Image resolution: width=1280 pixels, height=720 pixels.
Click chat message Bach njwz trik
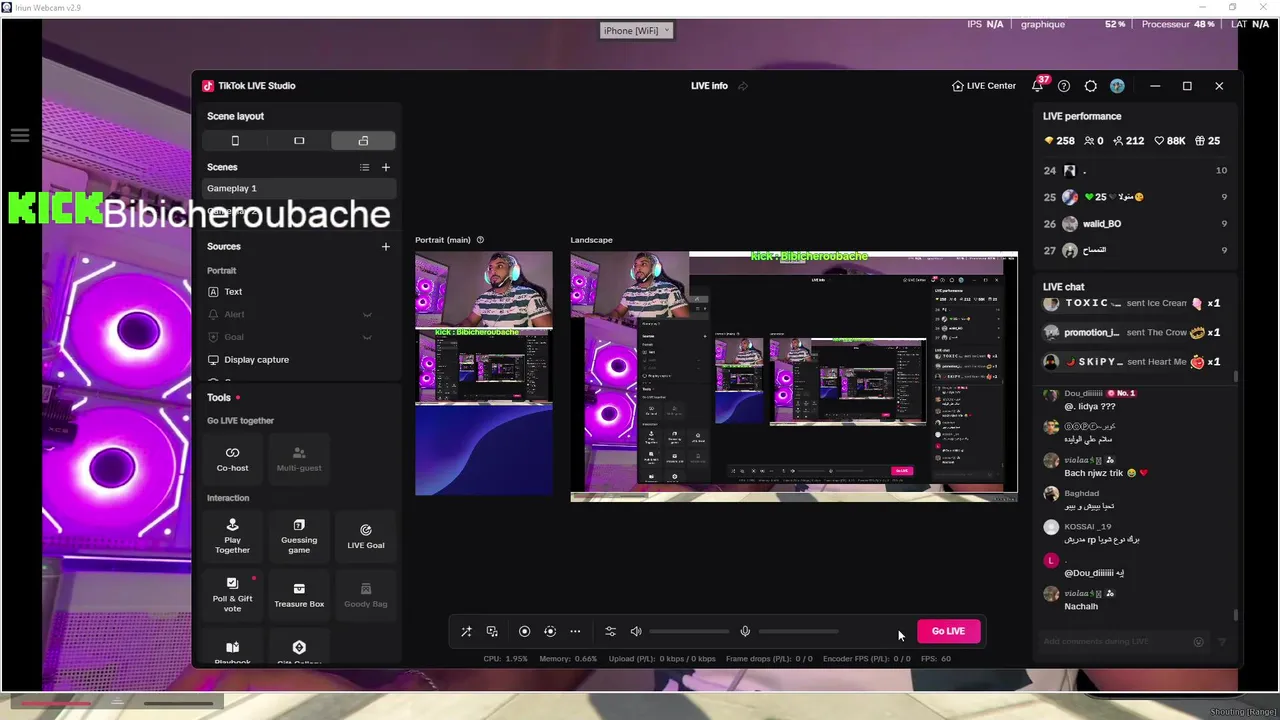[1106, 473]
